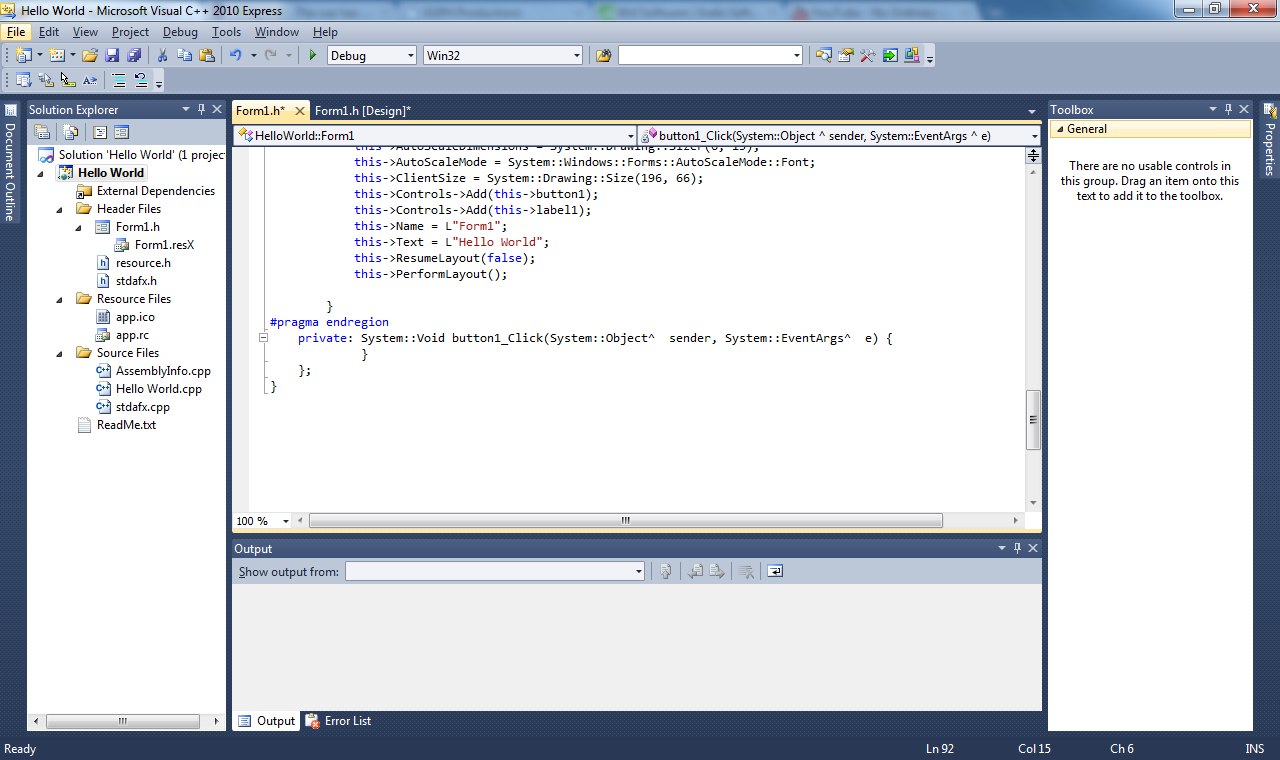This screenshot has height=760, width=1280.
Task: Select stdafx.h under Header Files
Action: click(136, 281)
